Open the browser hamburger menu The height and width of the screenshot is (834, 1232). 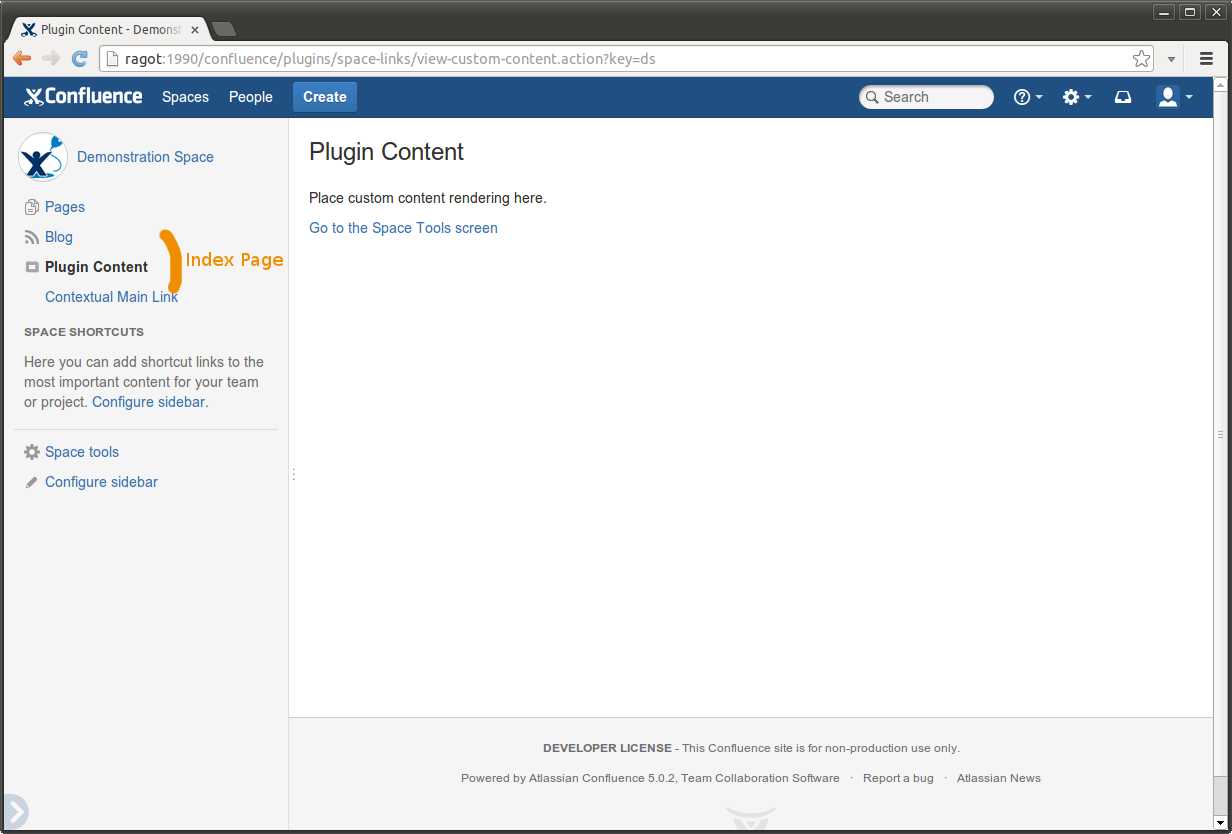pos(1206,58)
